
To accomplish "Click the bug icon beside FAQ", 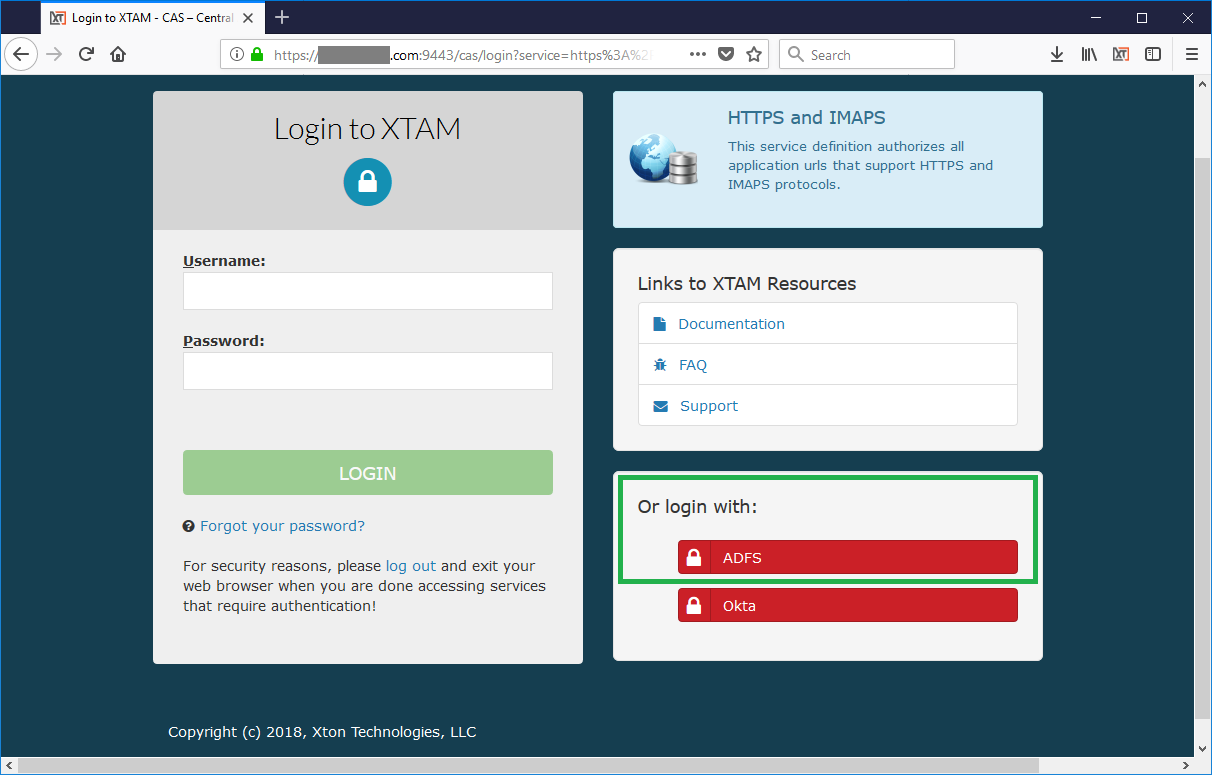I will click(x=659, y=364).
